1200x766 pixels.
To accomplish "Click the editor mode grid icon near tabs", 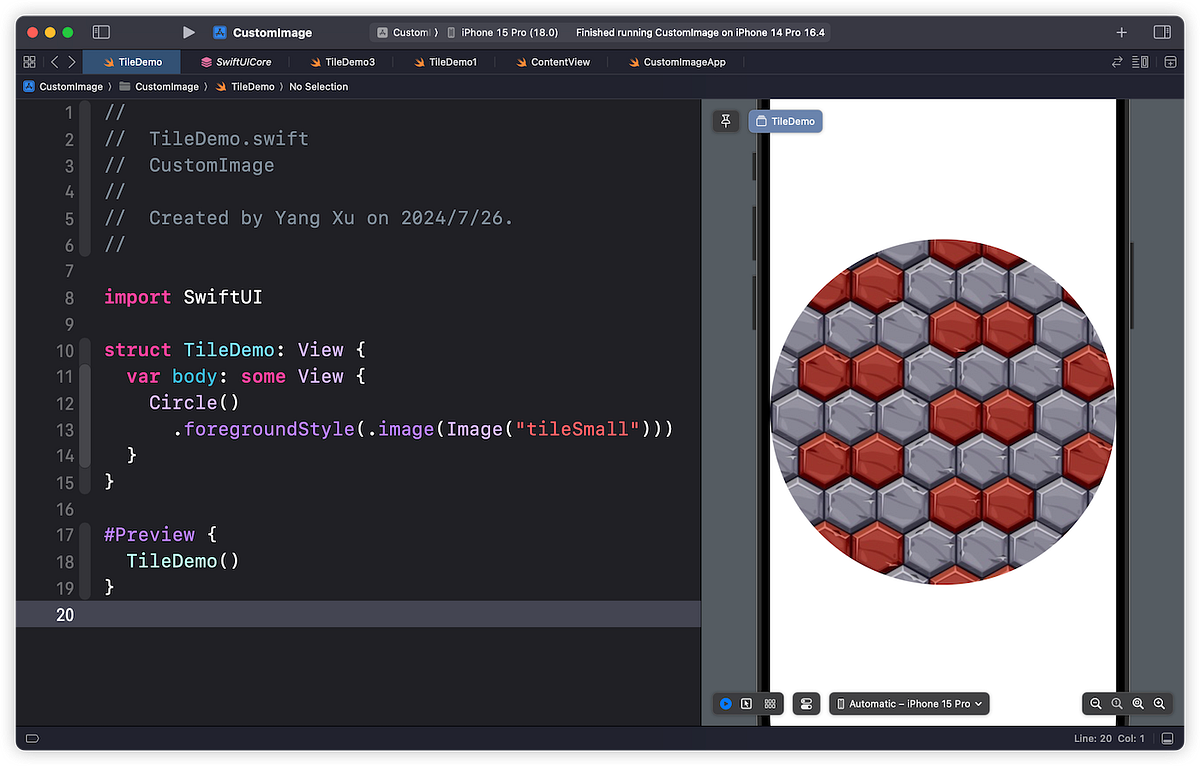I will (29, 61).
